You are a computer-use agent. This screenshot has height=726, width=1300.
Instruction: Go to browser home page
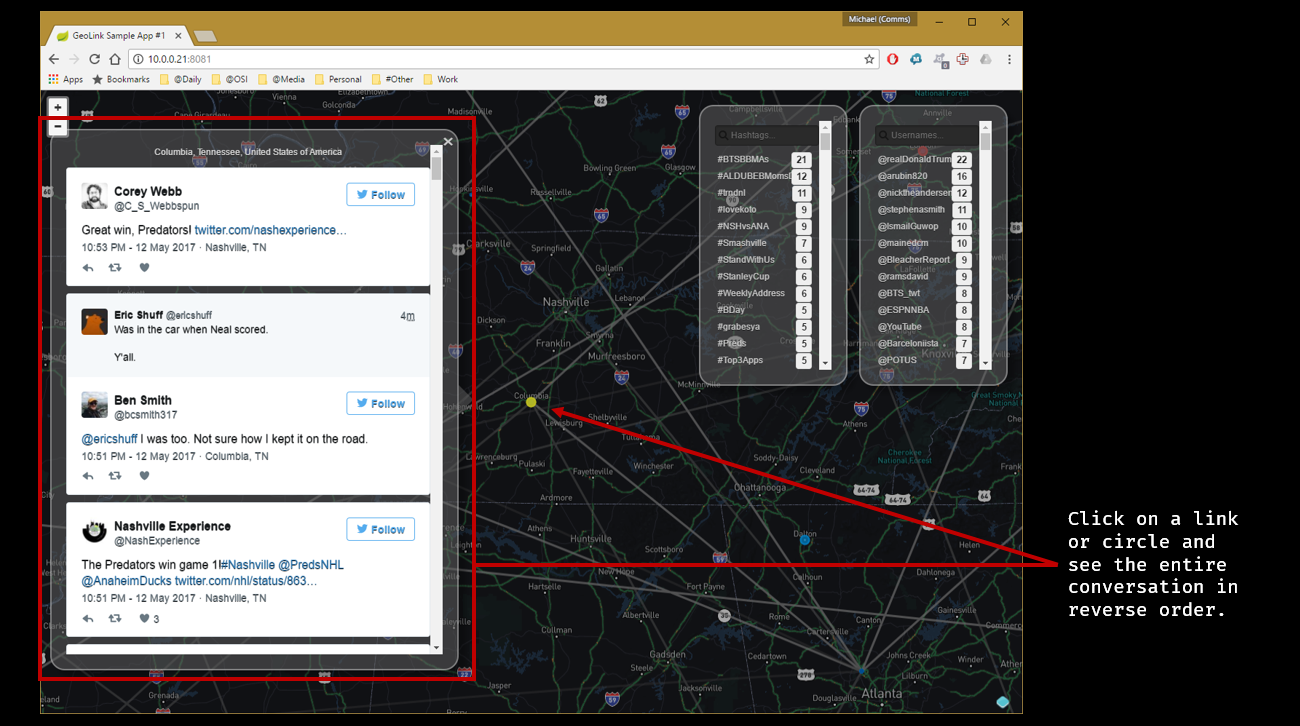pos(115,59)
